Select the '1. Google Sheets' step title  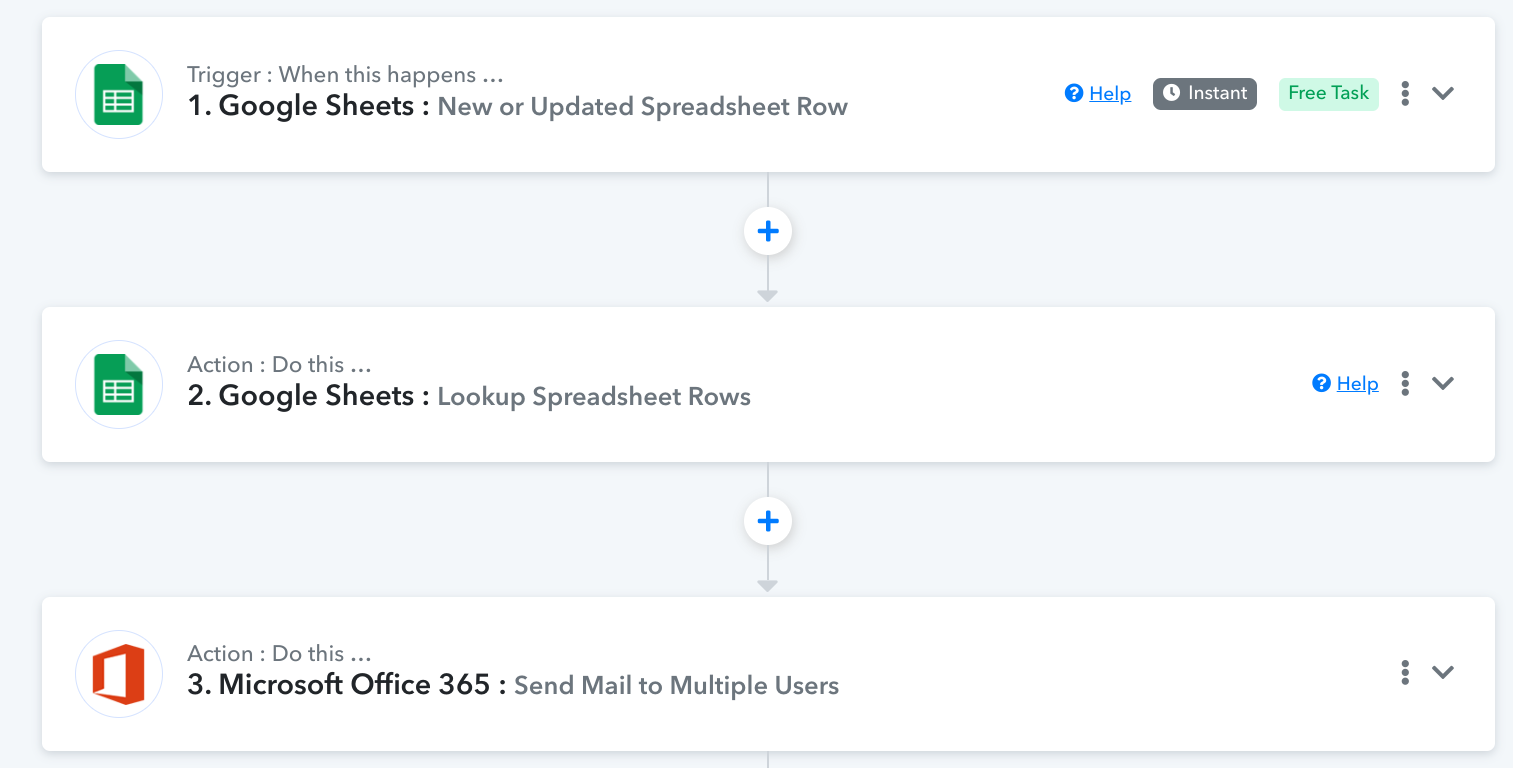(x=309, y=106)
